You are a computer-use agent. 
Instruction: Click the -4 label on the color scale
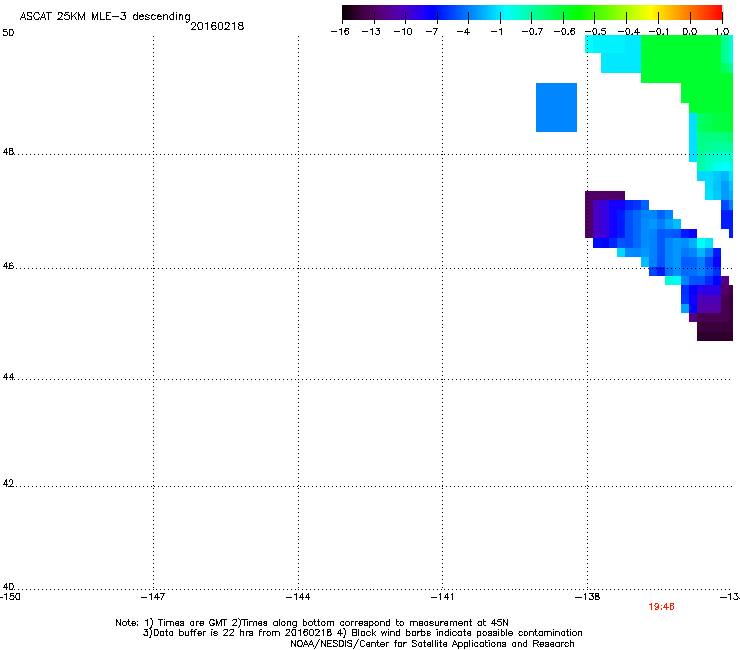[463, 32]
